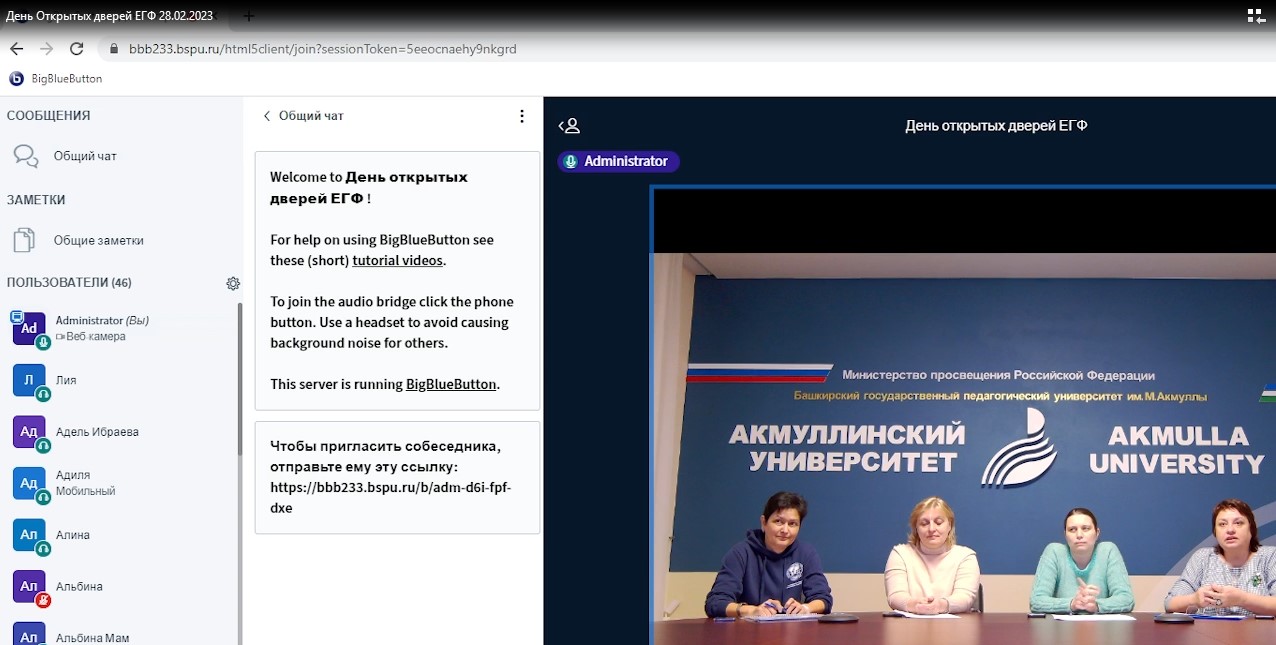Reload the page in browser
1276x645 pixels.
click(76, 48)
